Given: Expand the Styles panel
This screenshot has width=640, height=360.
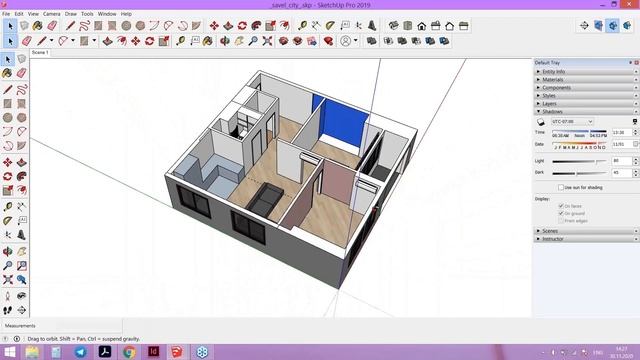Looking at the screenshot, I should 586,96.
